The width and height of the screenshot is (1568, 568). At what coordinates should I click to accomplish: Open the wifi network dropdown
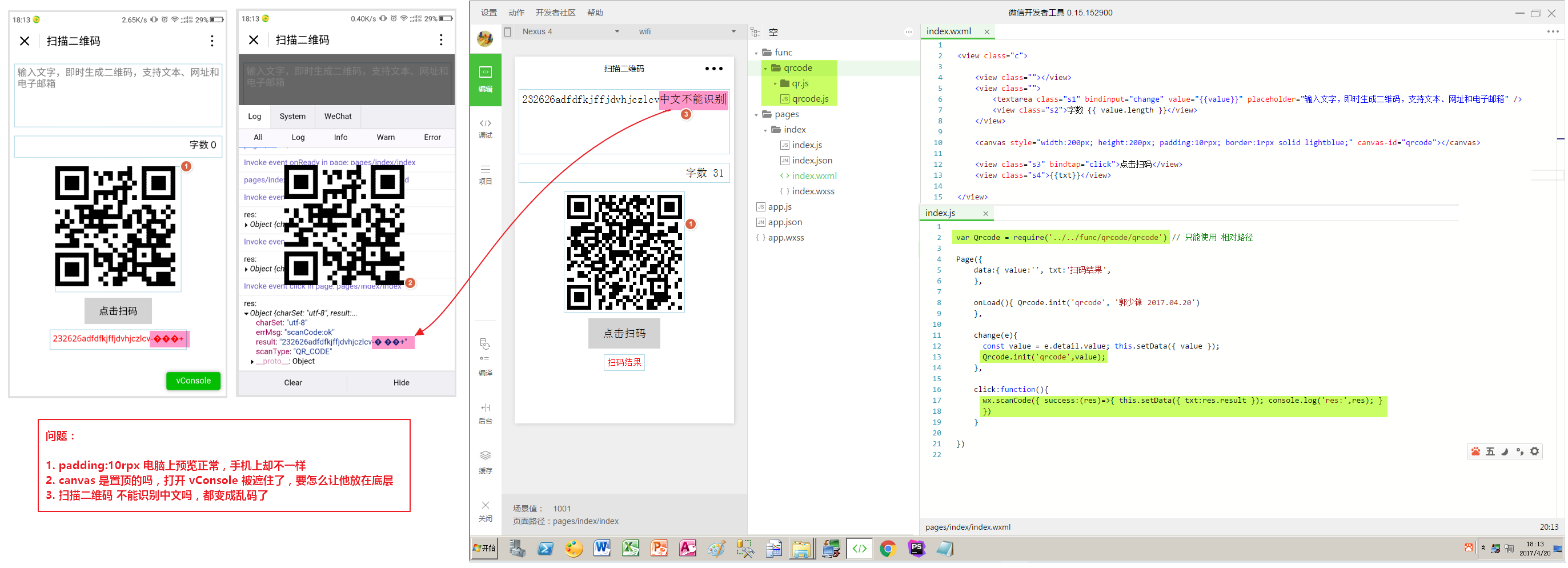click(x=687, y=31)
